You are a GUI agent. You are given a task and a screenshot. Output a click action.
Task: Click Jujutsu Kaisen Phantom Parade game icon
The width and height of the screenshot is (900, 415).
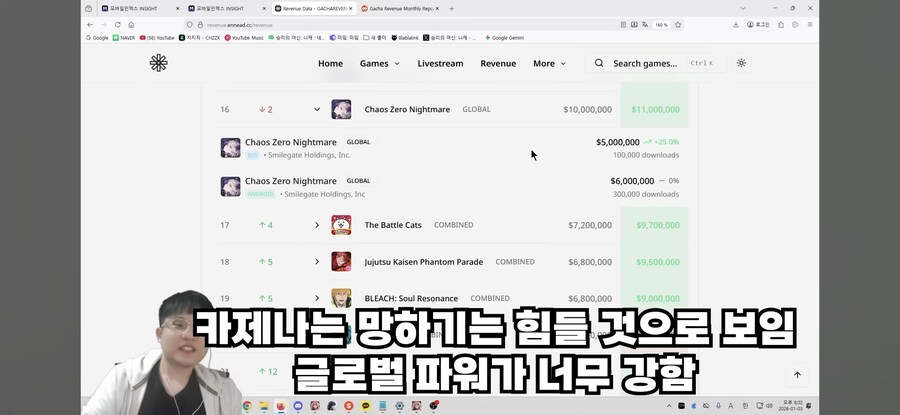[341, 262]
